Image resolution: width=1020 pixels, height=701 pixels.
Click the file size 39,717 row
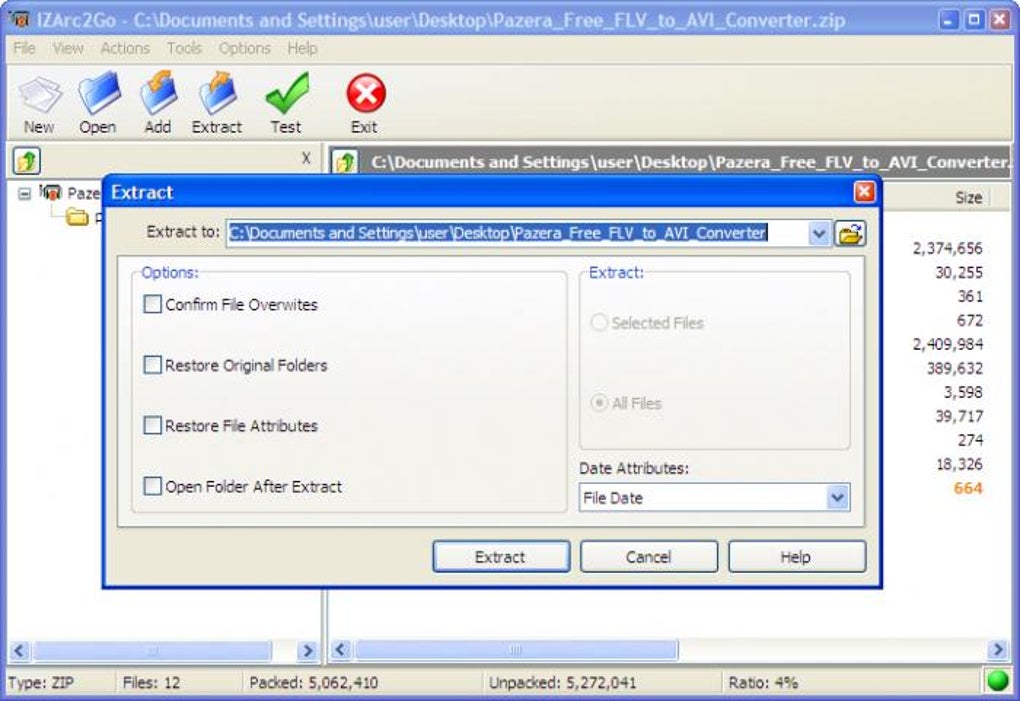coord(959,416)
